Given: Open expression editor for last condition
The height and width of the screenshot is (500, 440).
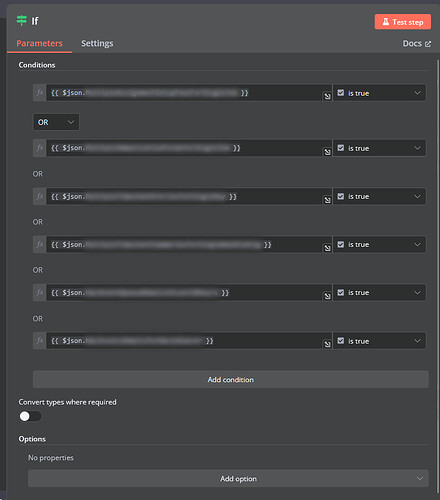Looking at the screenshot, I should [327, 344].
